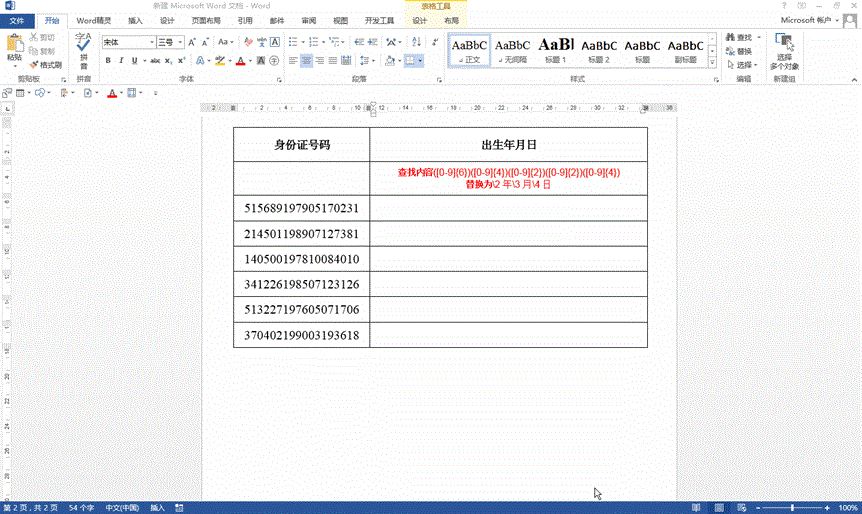Click the 标题 1 heading style
Viewport: 862px width, 514px height.
[556, 49]
